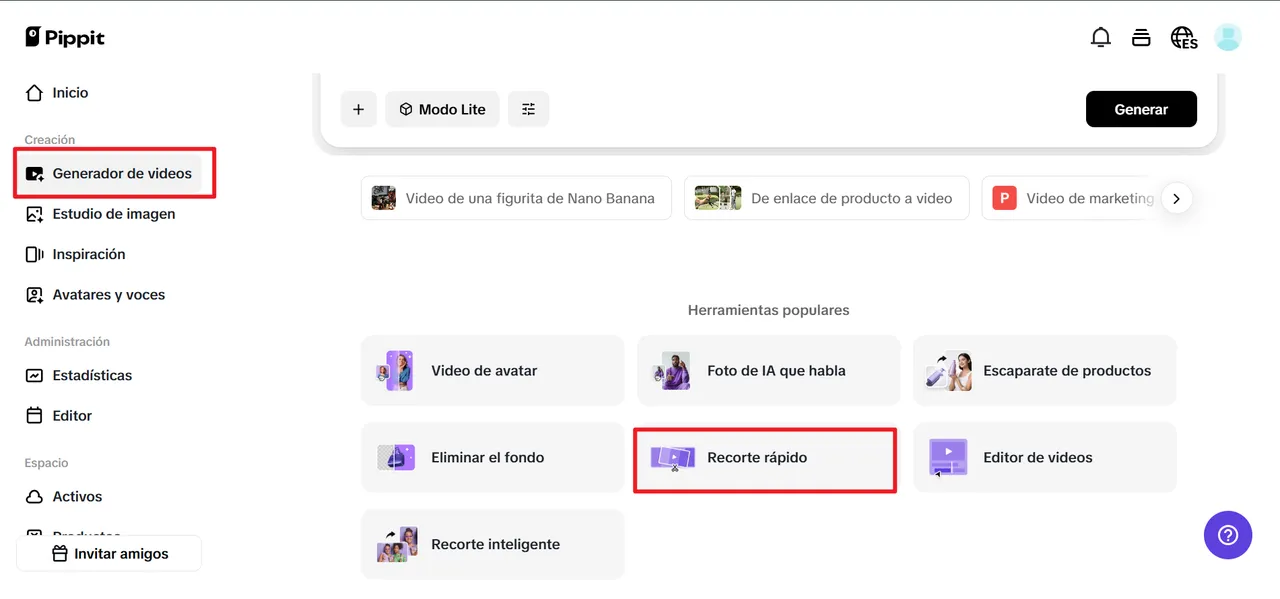The image size is (1280, 599).
Task: Click Invitar amigos button
Action: coord(110,554)
